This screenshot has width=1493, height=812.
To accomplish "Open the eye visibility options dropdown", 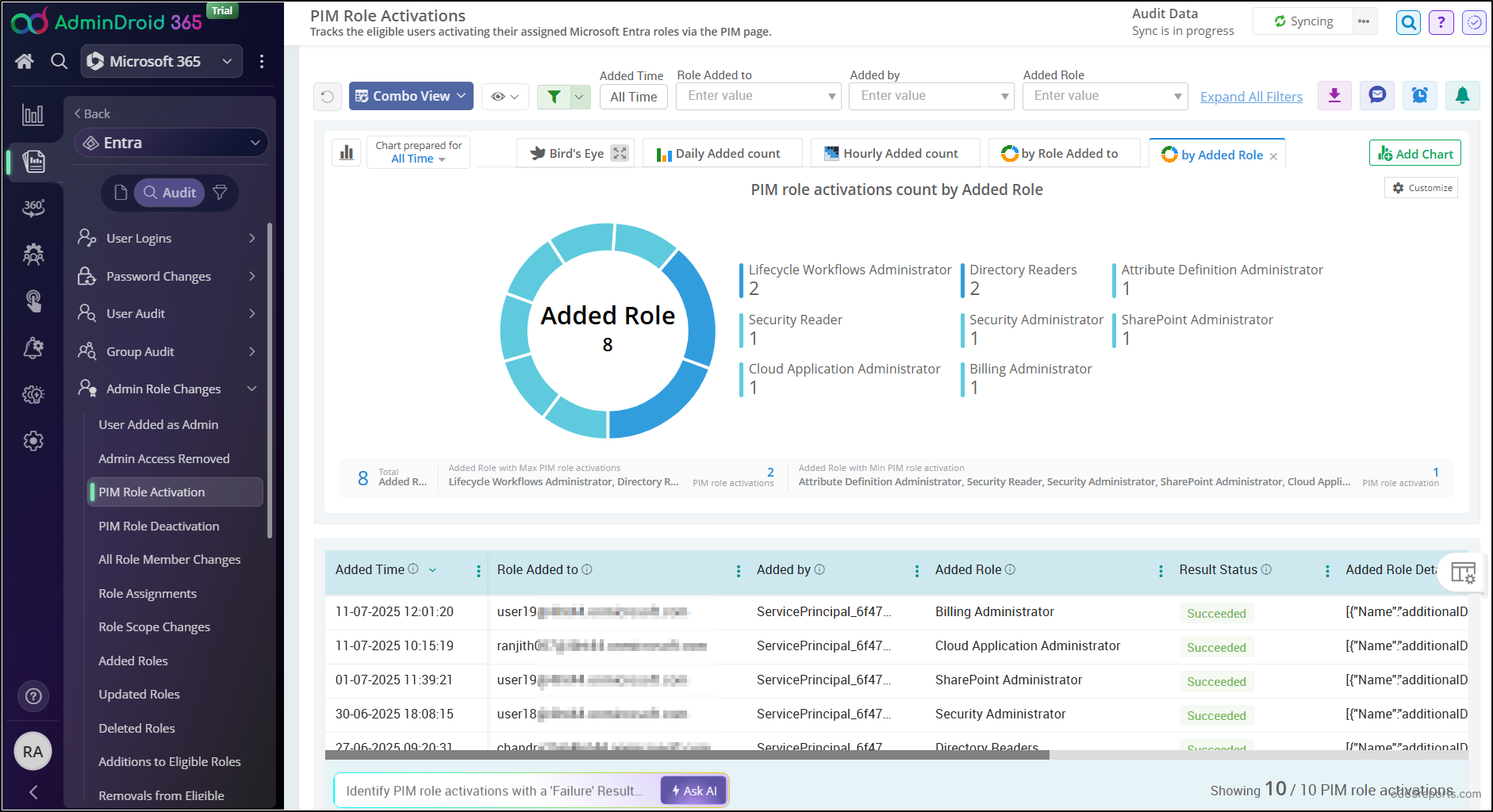I will click(x=505, y=97).
